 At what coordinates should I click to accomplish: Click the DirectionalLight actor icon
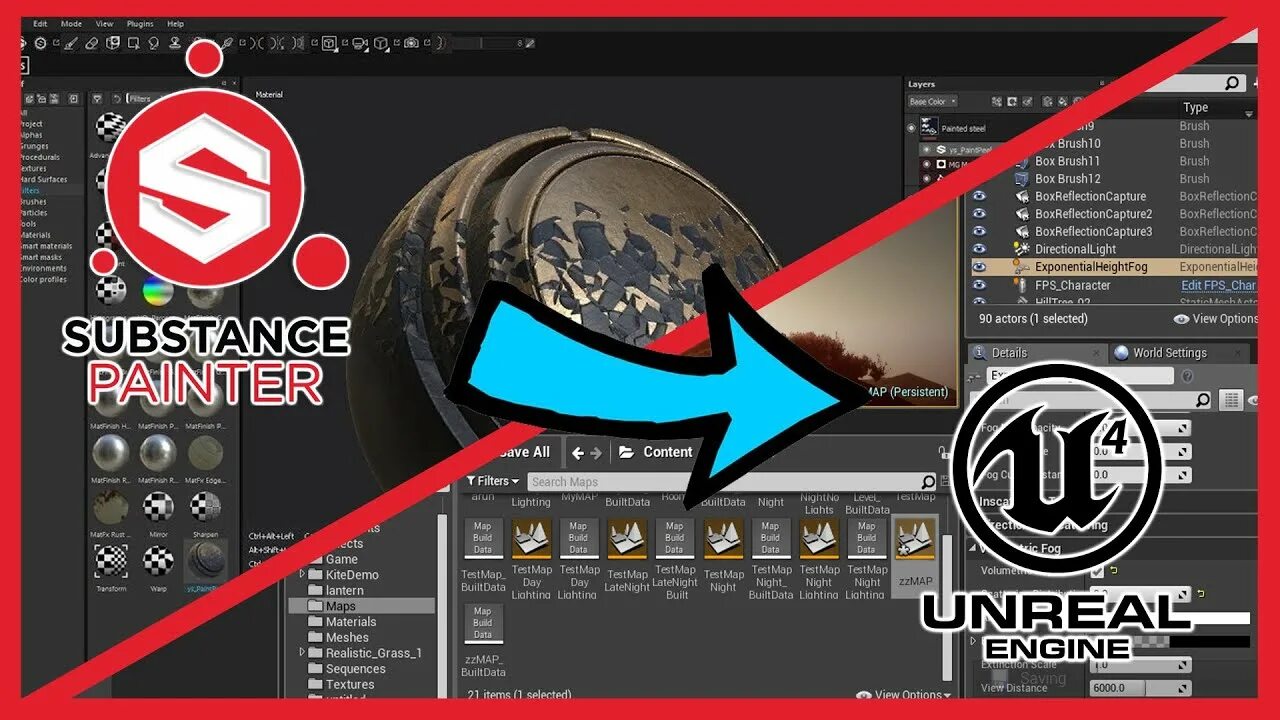[x=1021, y=249]
